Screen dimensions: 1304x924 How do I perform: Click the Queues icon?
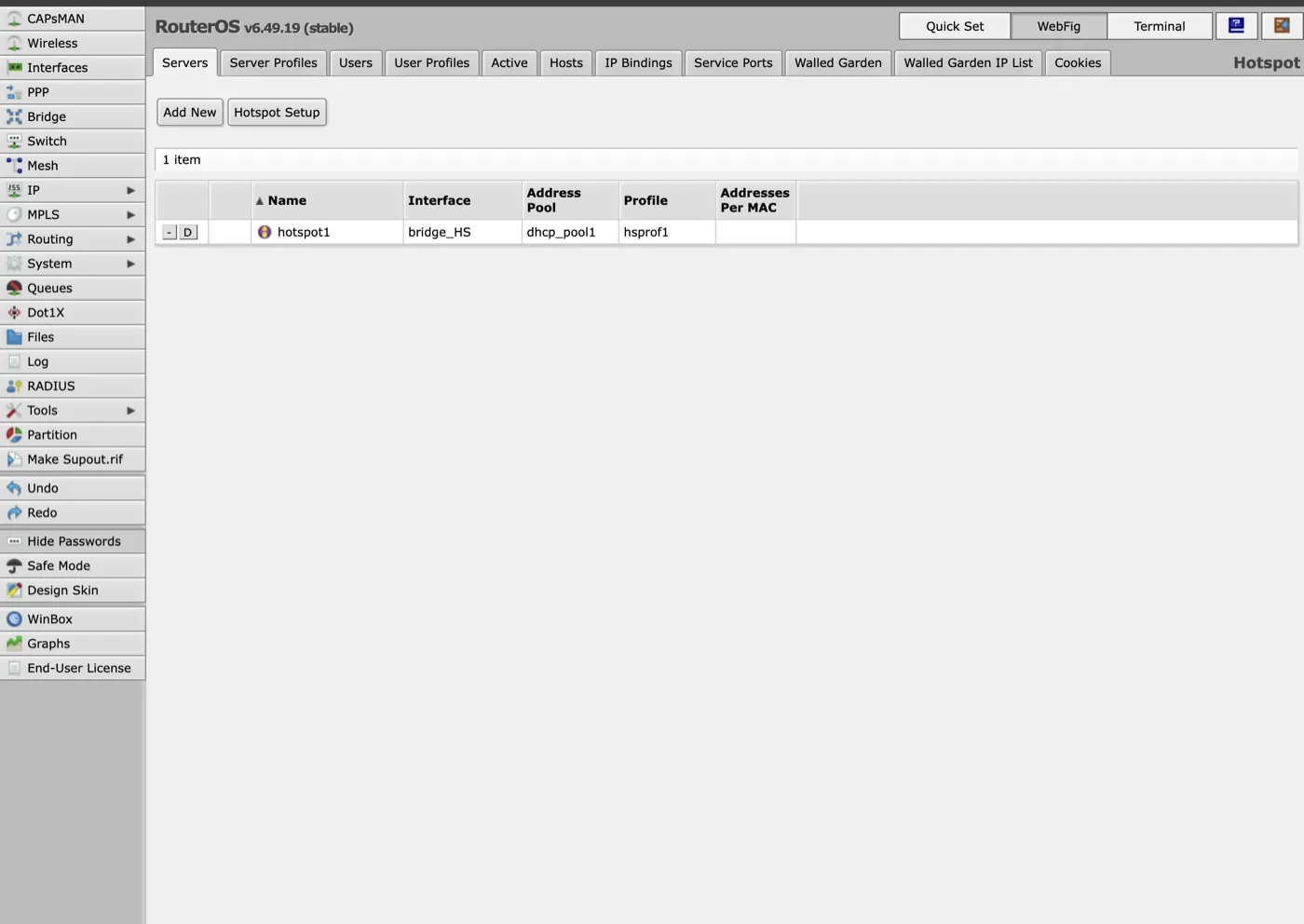[x=14, y=288]
